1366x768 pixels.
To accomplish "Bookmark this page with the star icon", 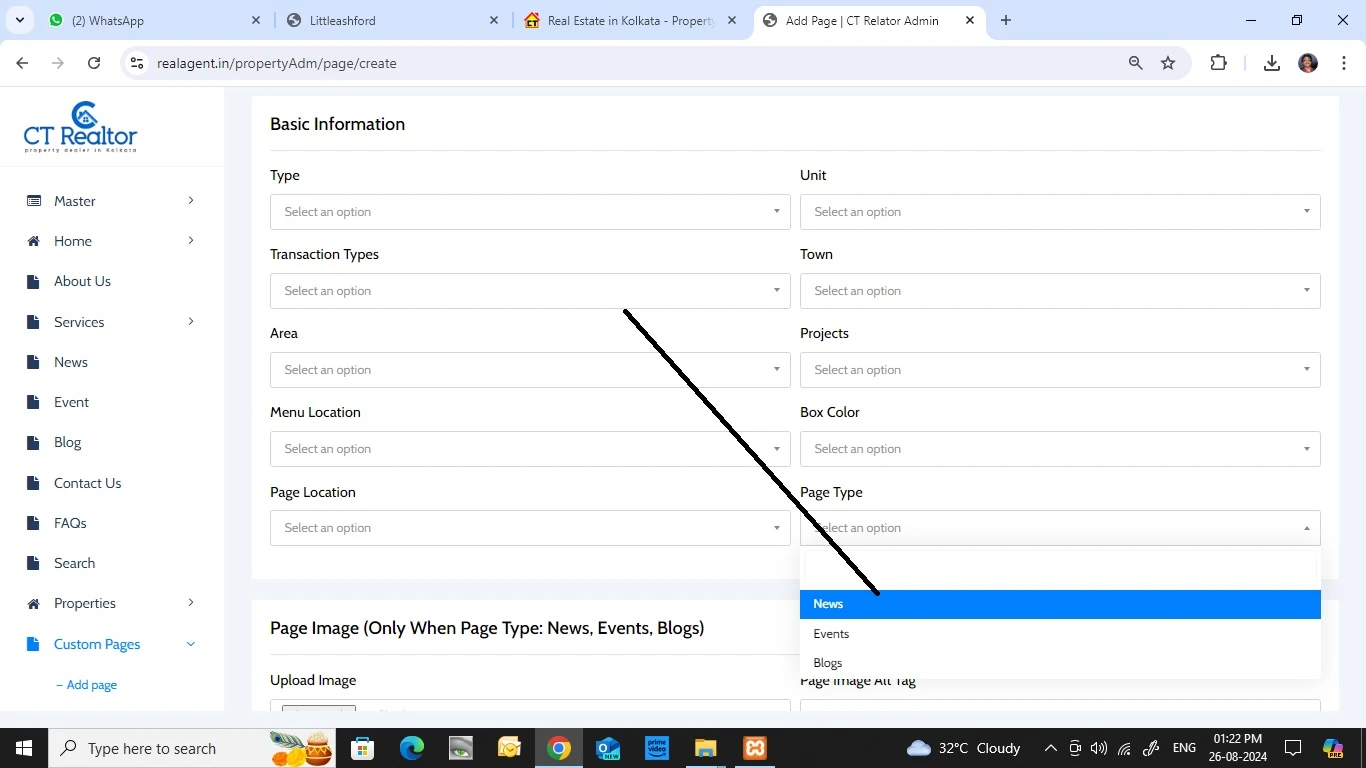I will [x=1168, y=63].
